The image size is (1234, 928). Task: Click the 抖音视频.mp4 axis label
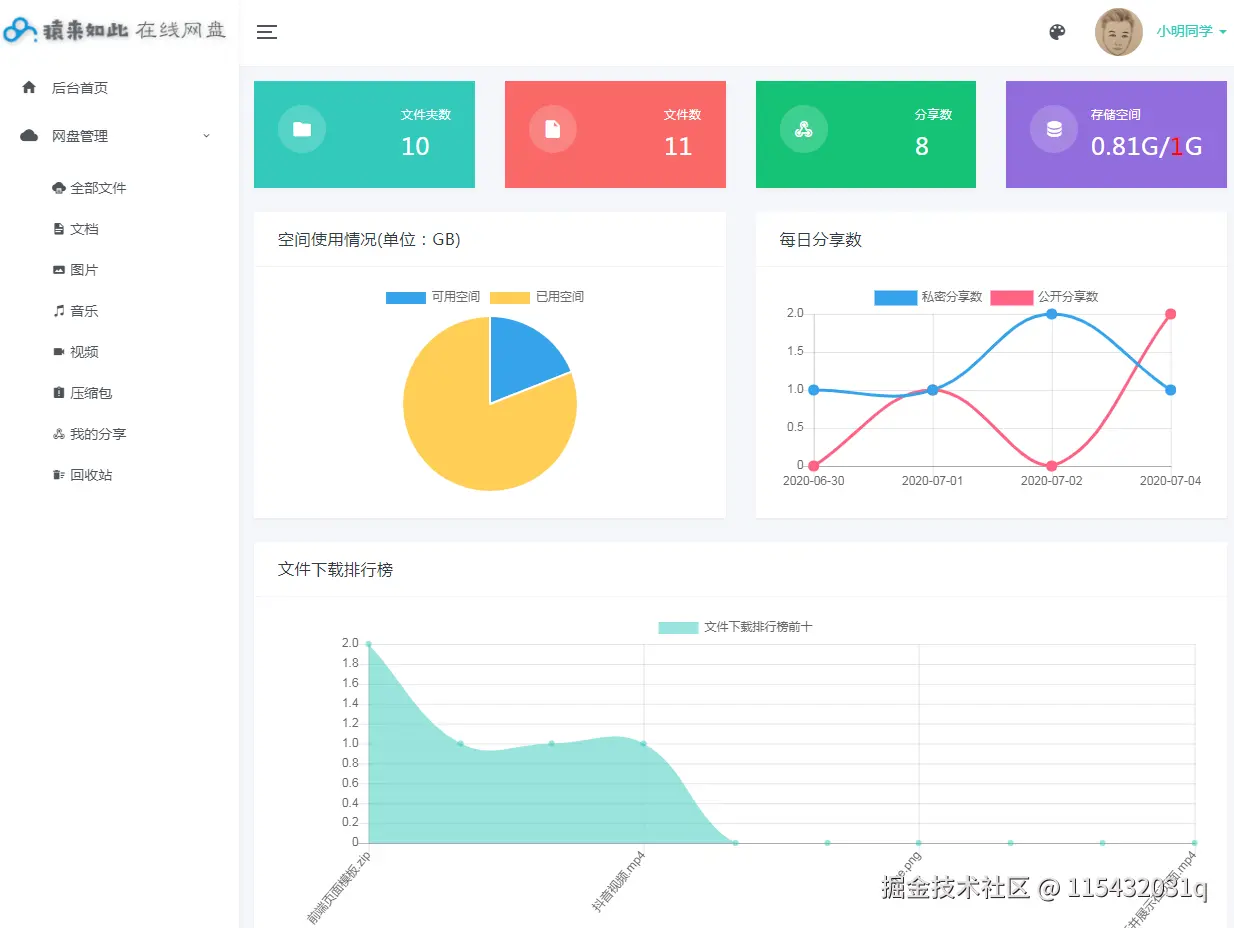point(618,883)
